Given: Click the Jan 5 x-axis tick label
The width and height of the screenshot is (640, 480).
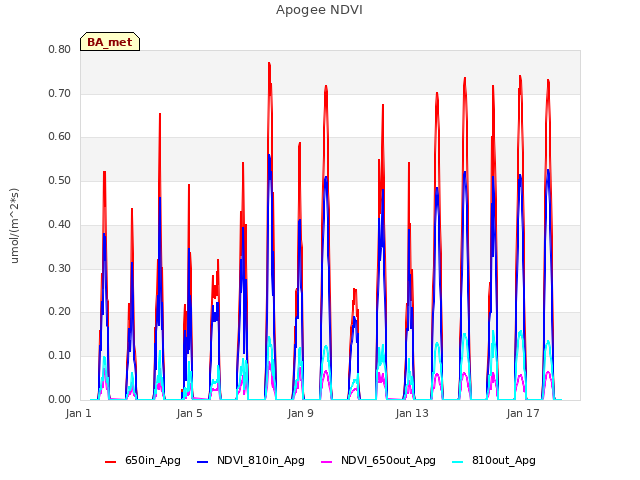Looking at the screenshot, I should point(189,413).
